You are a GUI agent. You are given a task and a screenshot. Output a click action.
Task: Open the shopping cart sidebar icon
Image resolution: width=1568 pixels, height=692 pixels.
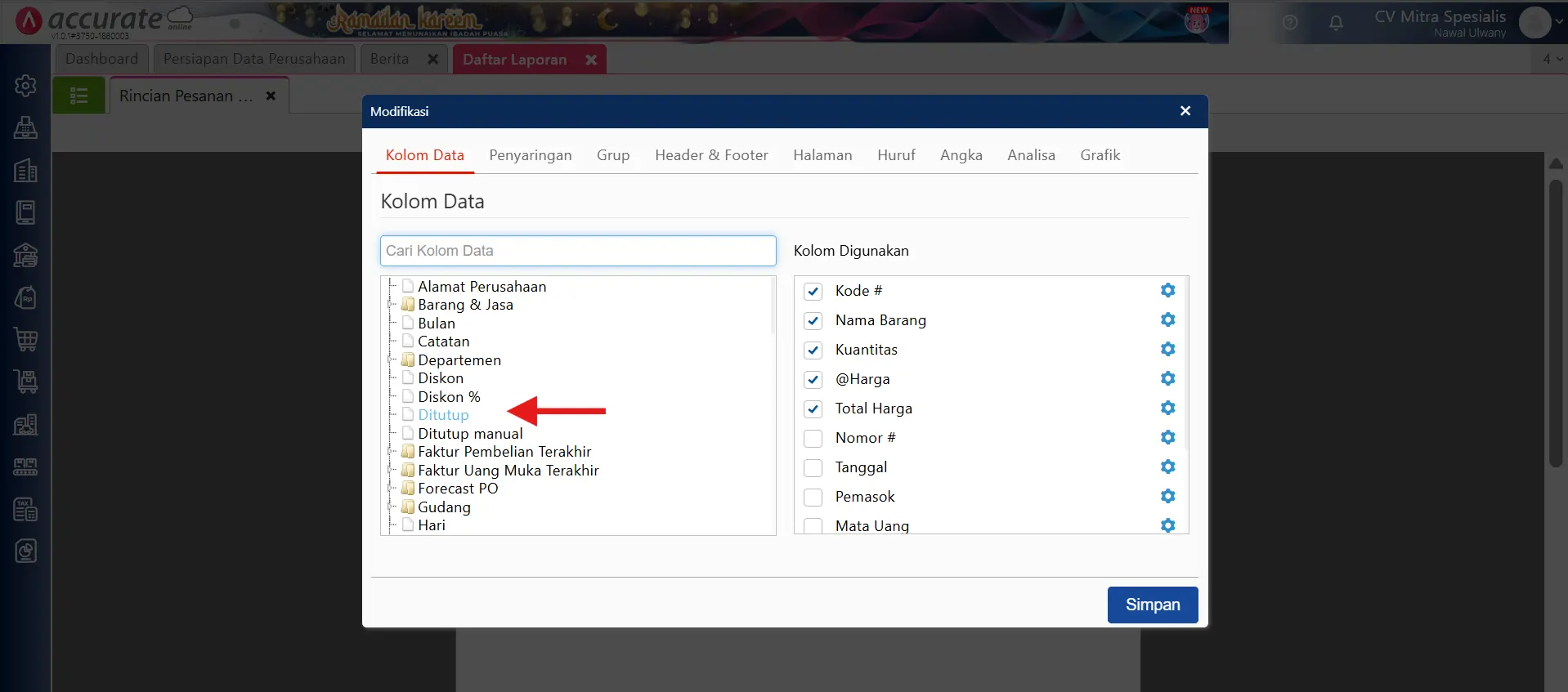pyautogui.click(x=26, y=340)
